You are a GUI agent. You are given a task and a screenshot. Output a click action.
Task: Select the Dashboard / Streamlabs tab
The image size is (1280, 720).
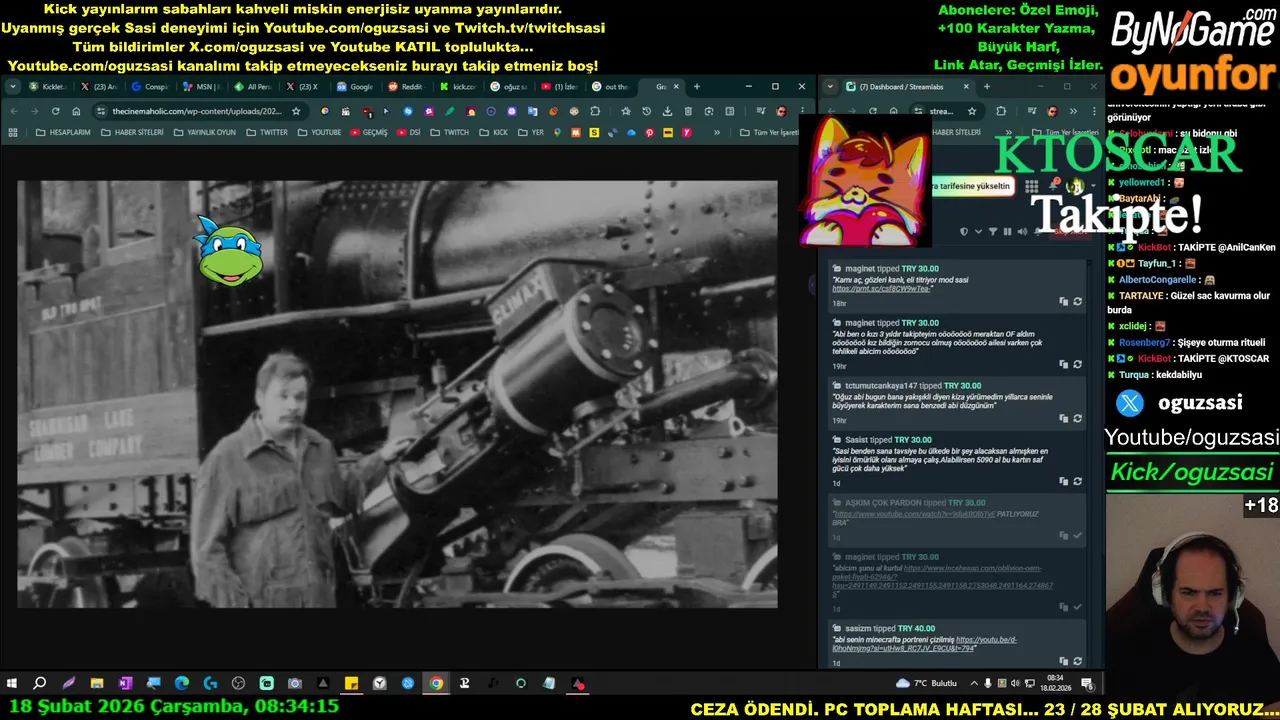[907, 87]
